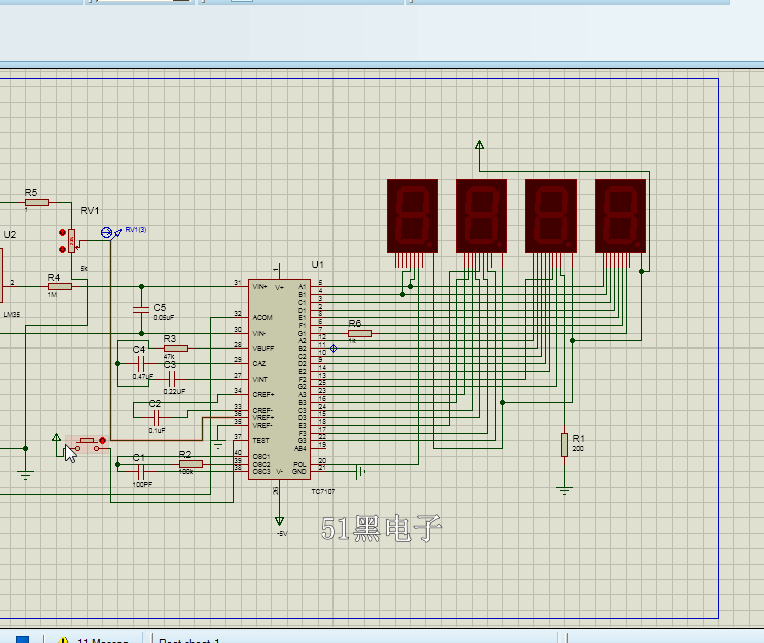
Task: Select capacitor C2 symbol
Action: coord(156,417)
